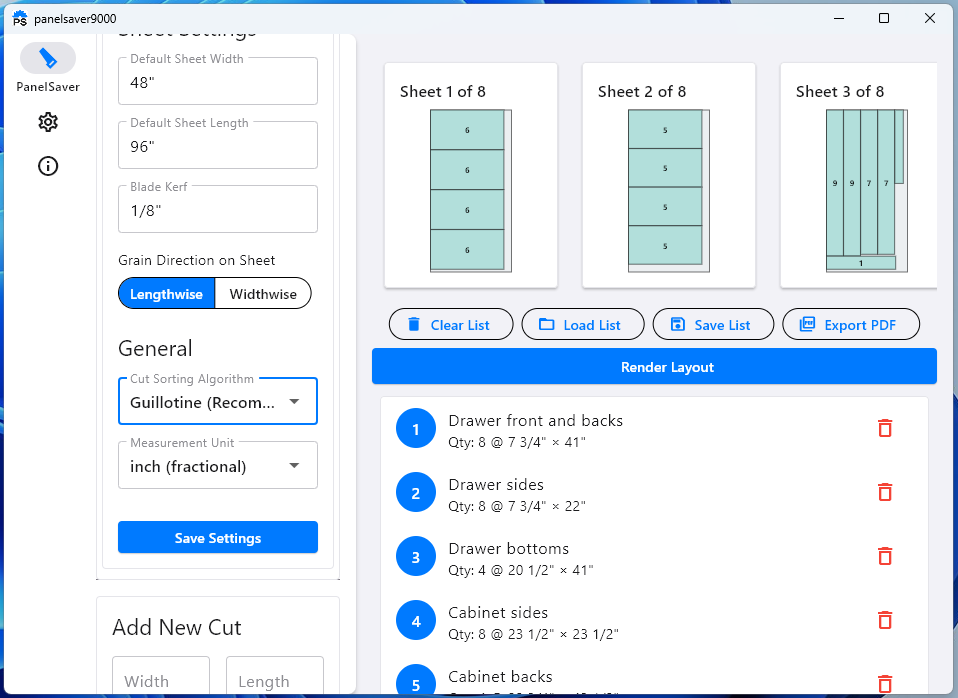This screenshot has width=958, height=698.
Task: Click Save Settings button
Action: pos(218,538)
